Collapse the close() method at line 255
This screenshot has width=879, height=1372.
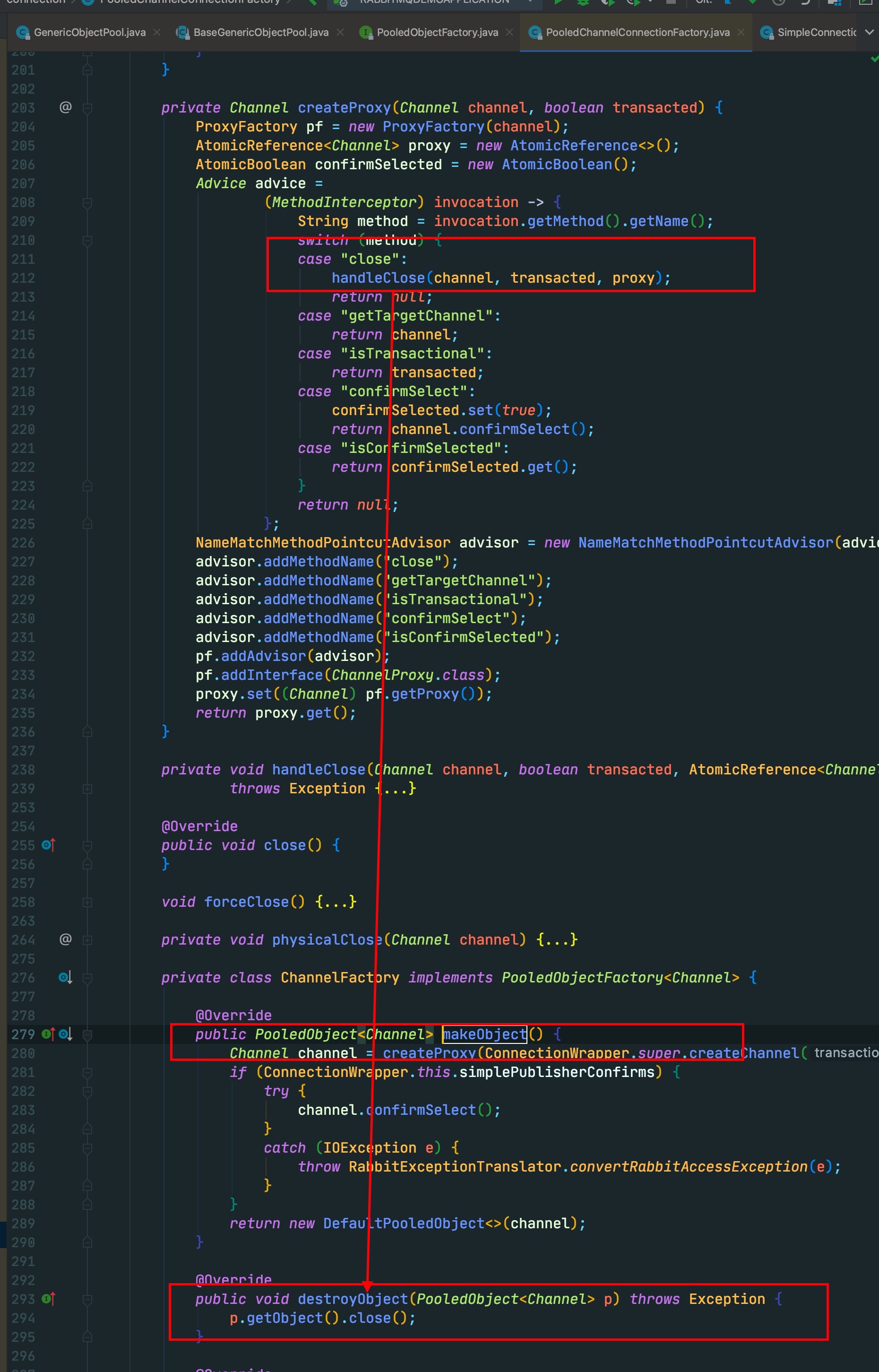(x=87, y=845)
